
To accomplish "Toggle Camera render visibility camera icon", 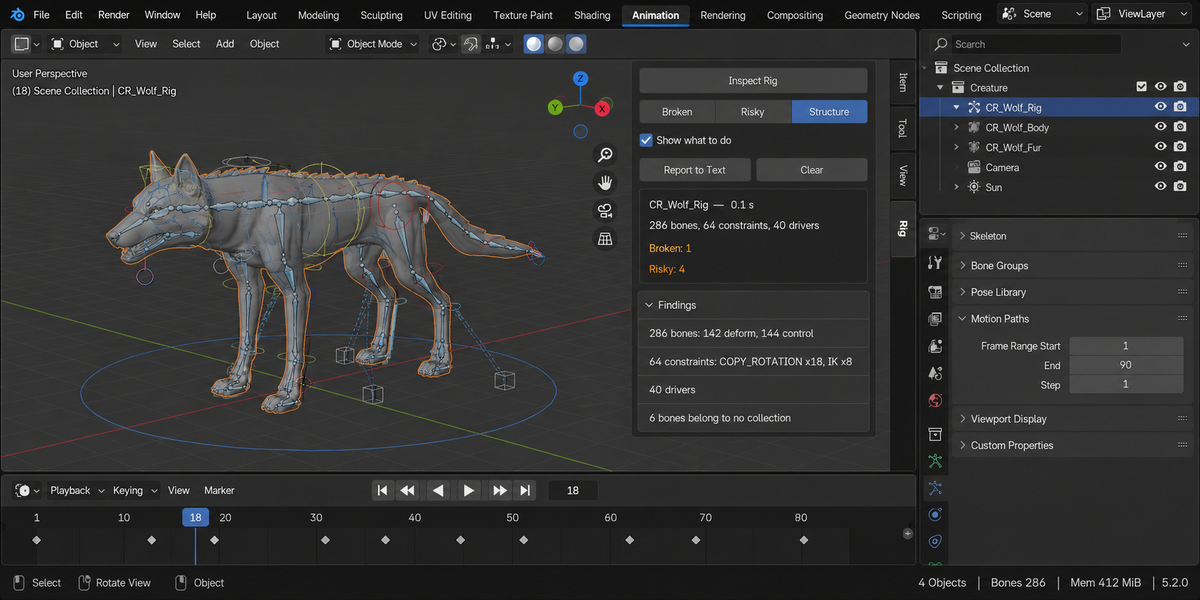I will 1180,167.
